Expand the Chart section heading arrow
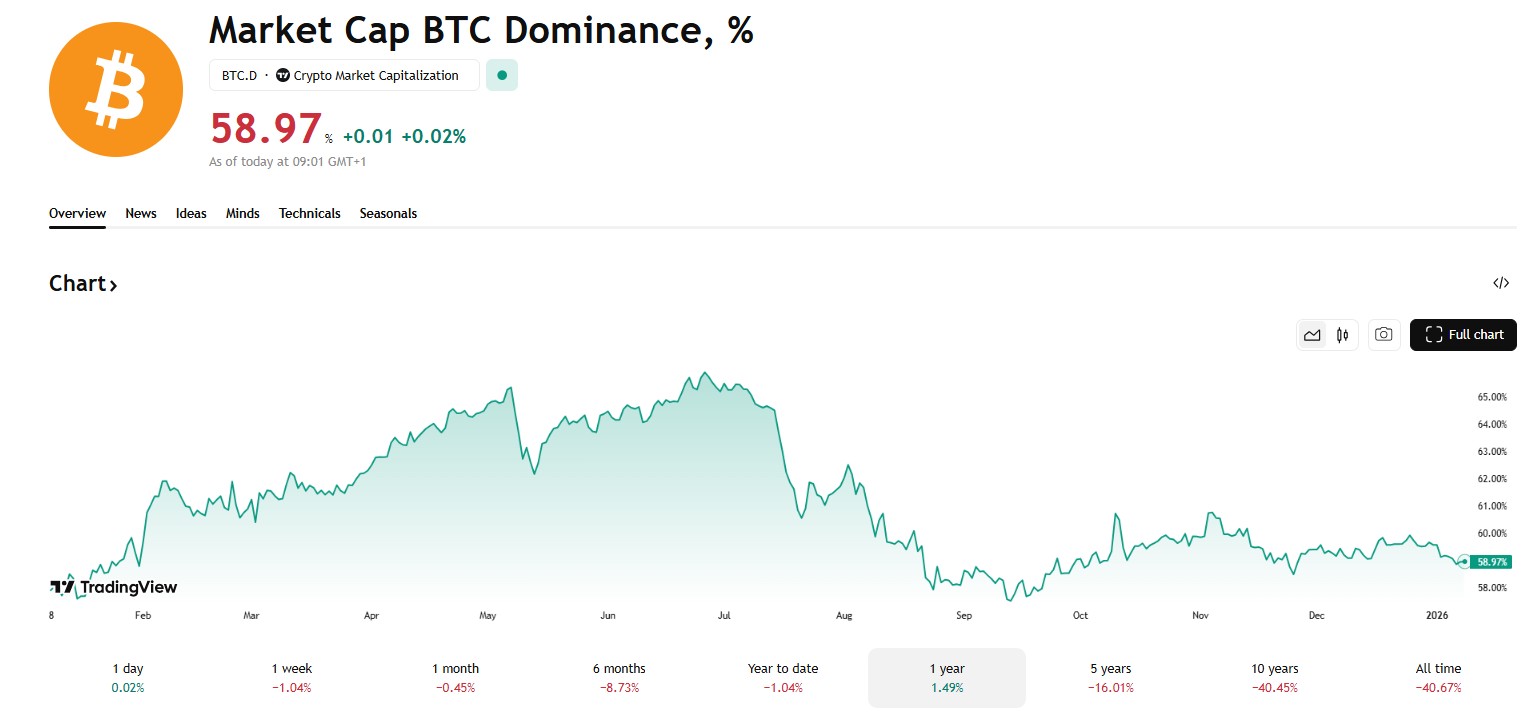This screenshot has height=720, width=1536. point(113,285)
